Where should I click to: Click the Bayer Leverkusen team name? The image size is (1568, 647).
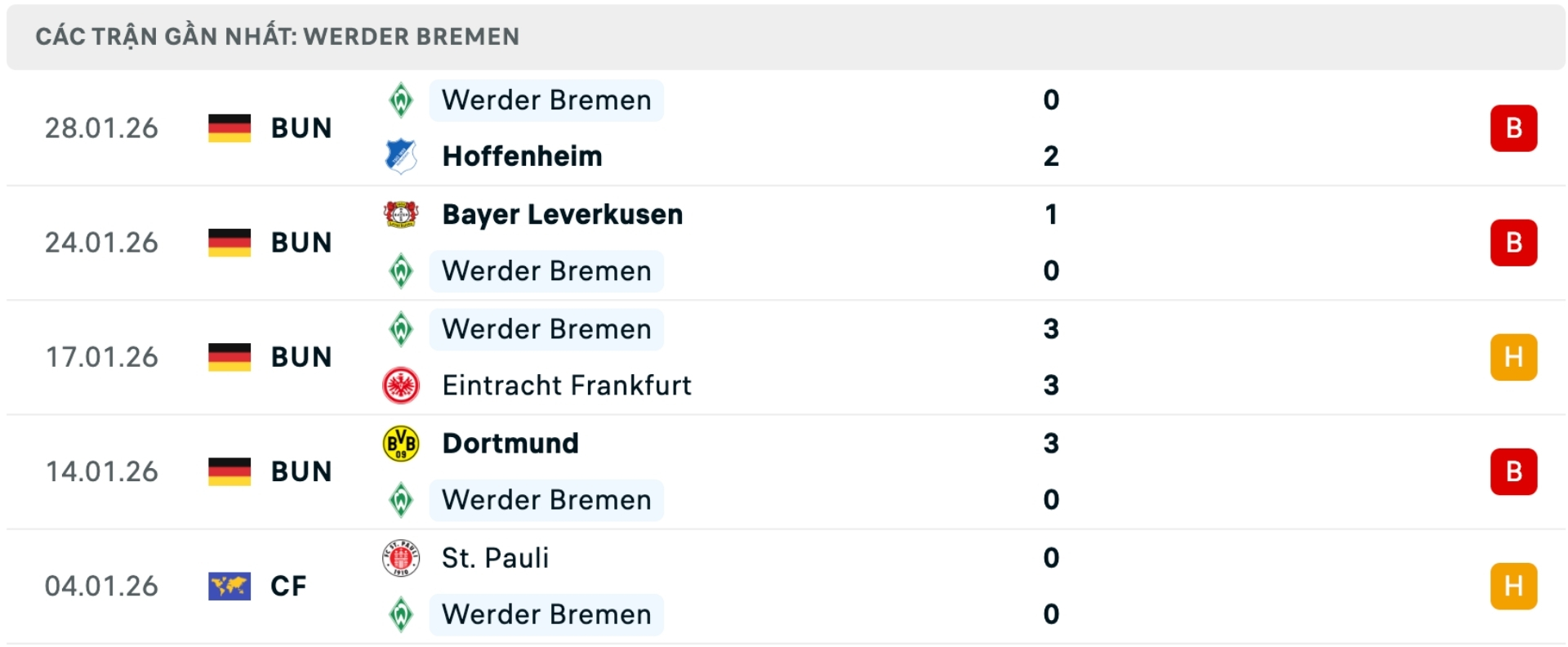(x=561, y=215)
